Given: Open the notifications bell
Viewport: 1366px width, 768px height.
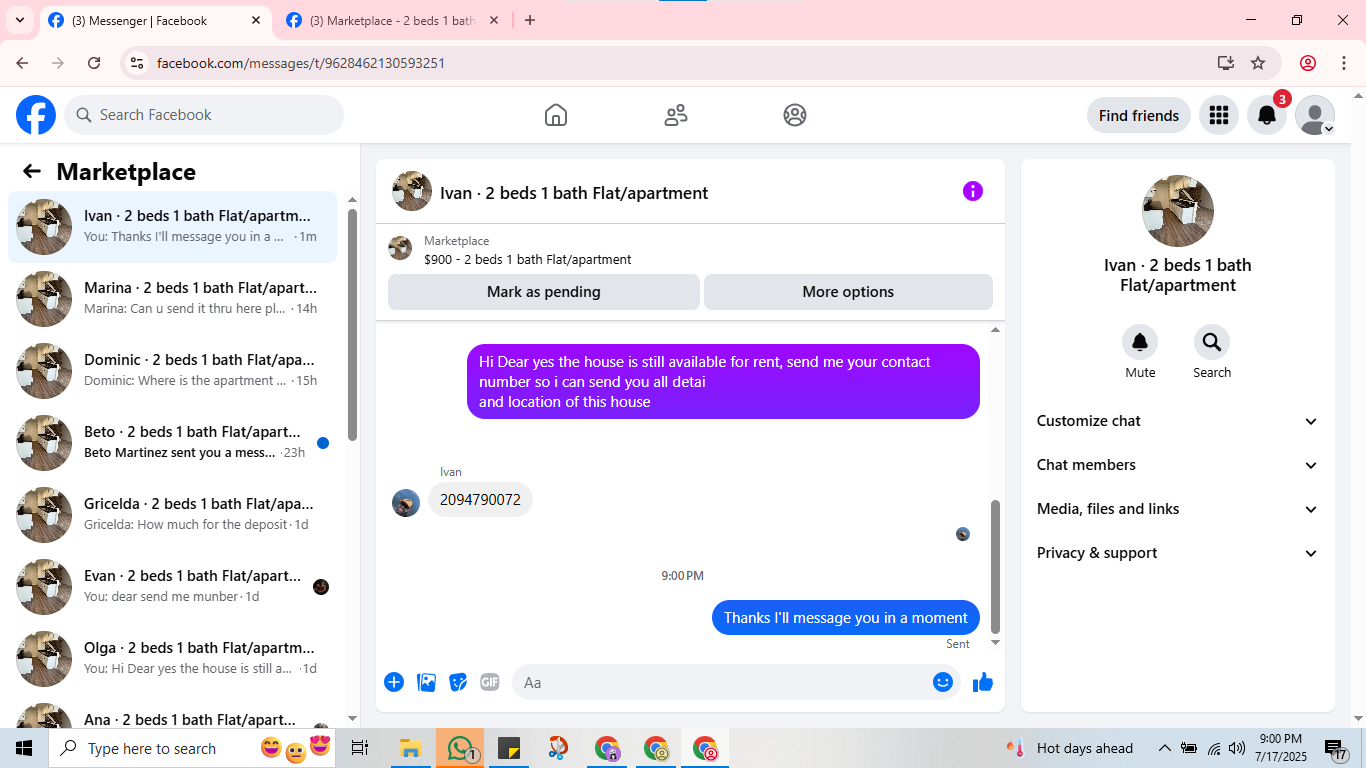Looking at the screenshot, I should [1266, 115].
